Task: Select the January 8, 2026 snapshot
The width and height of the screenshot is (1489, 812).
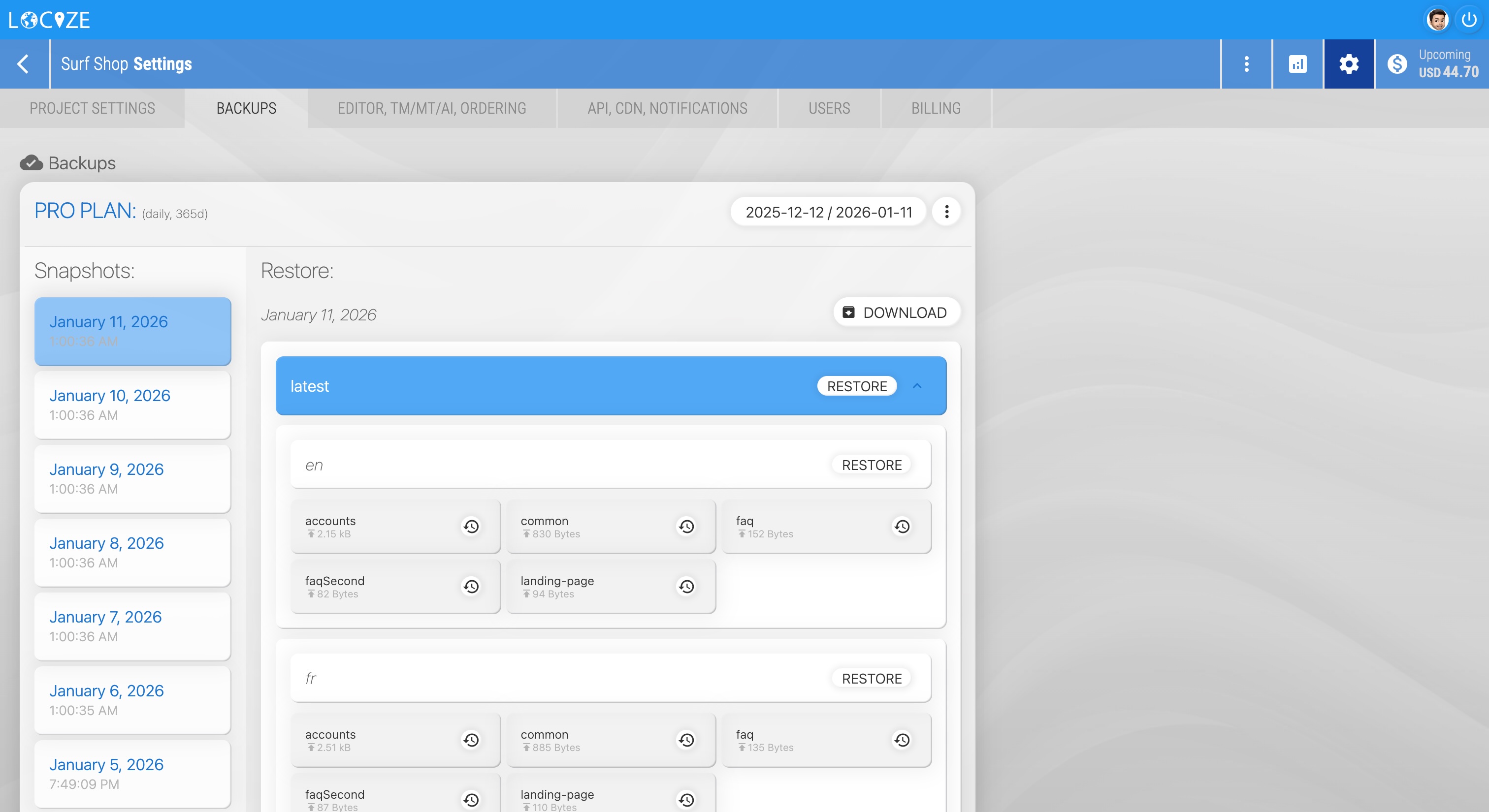Action: click(x=132, y=552)
